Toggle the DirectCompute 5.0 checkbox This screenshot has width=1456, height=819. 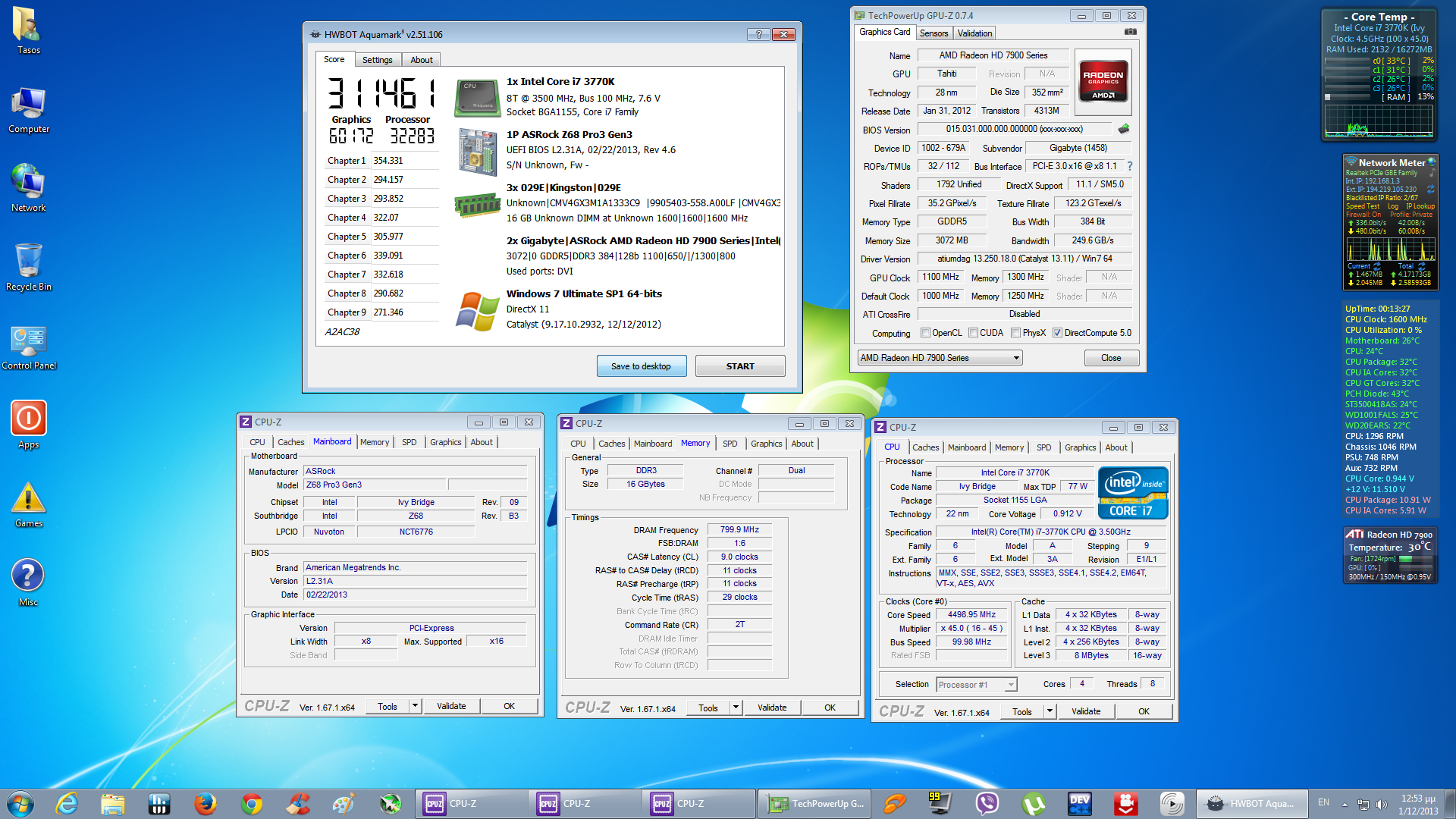click(1057, 333)
